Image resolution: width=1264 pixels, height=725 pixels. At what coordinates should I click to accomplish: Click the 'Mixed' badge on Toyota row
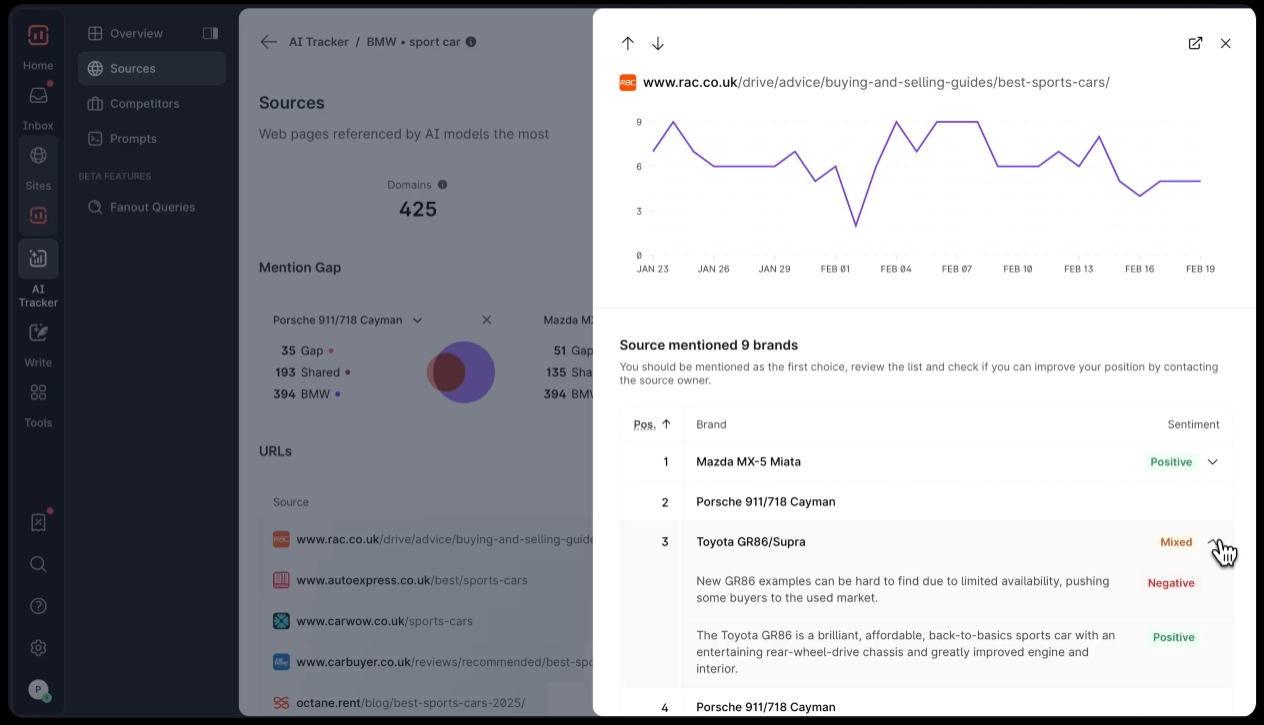[1176, 542]
